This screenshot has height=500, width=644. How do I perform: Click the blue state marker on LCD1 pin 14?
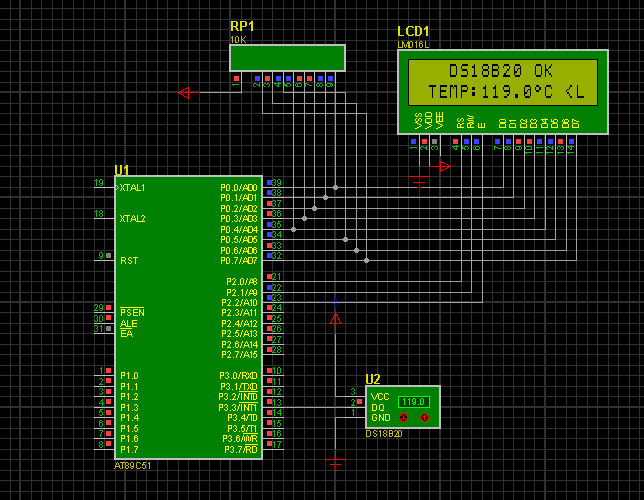[571, 142]
